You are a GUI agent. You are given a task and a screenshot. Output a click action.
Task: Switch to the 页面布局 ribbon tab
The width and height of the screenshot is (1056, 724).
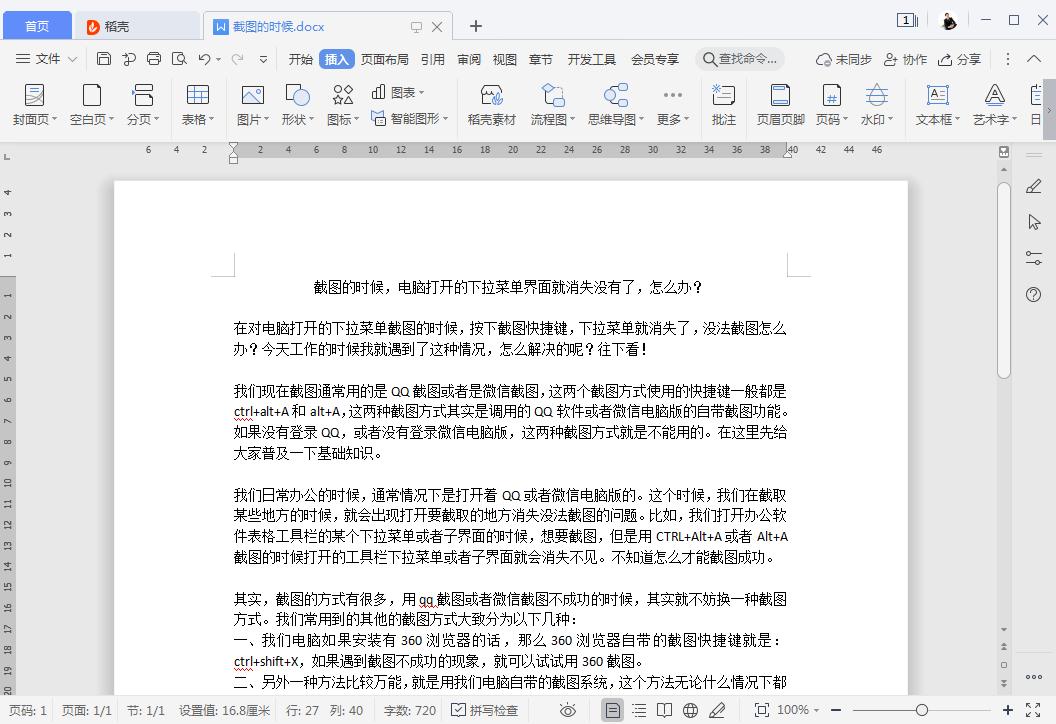coord(385,59)
